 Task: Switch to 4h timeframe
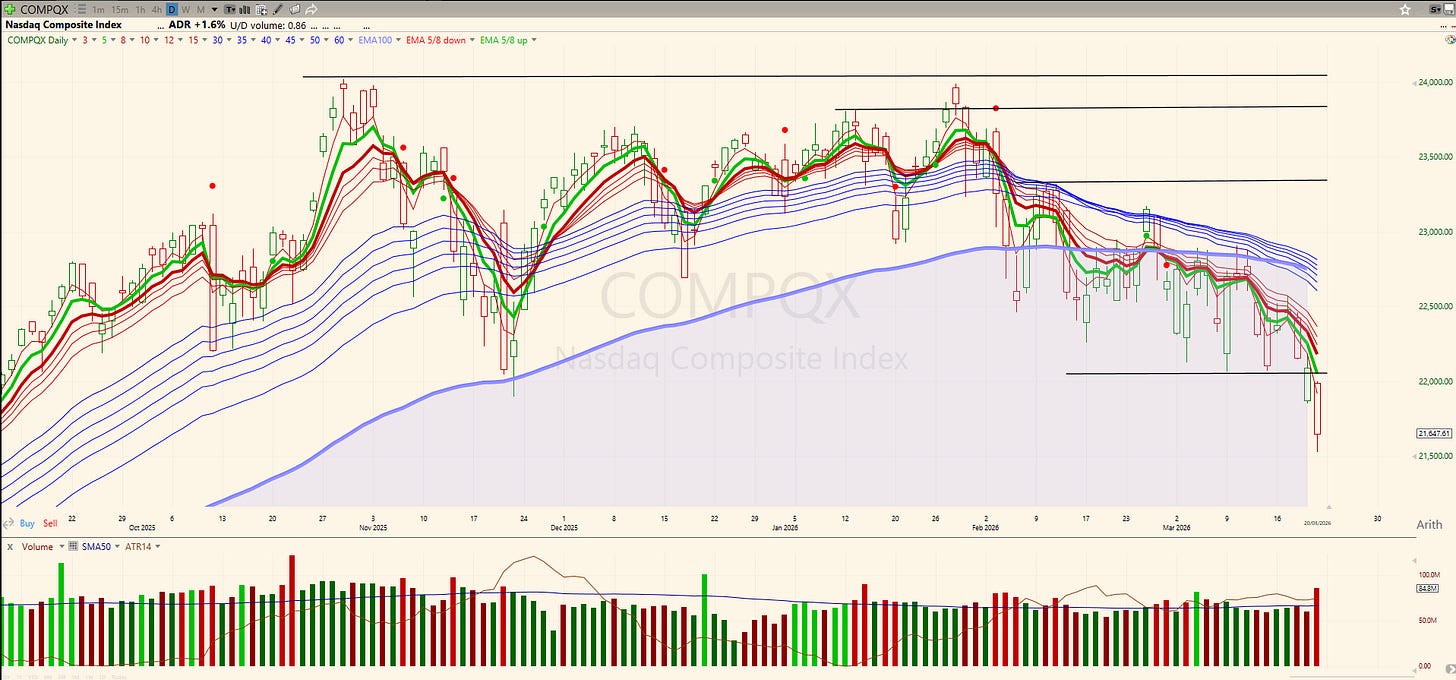[x=157, y=9]
